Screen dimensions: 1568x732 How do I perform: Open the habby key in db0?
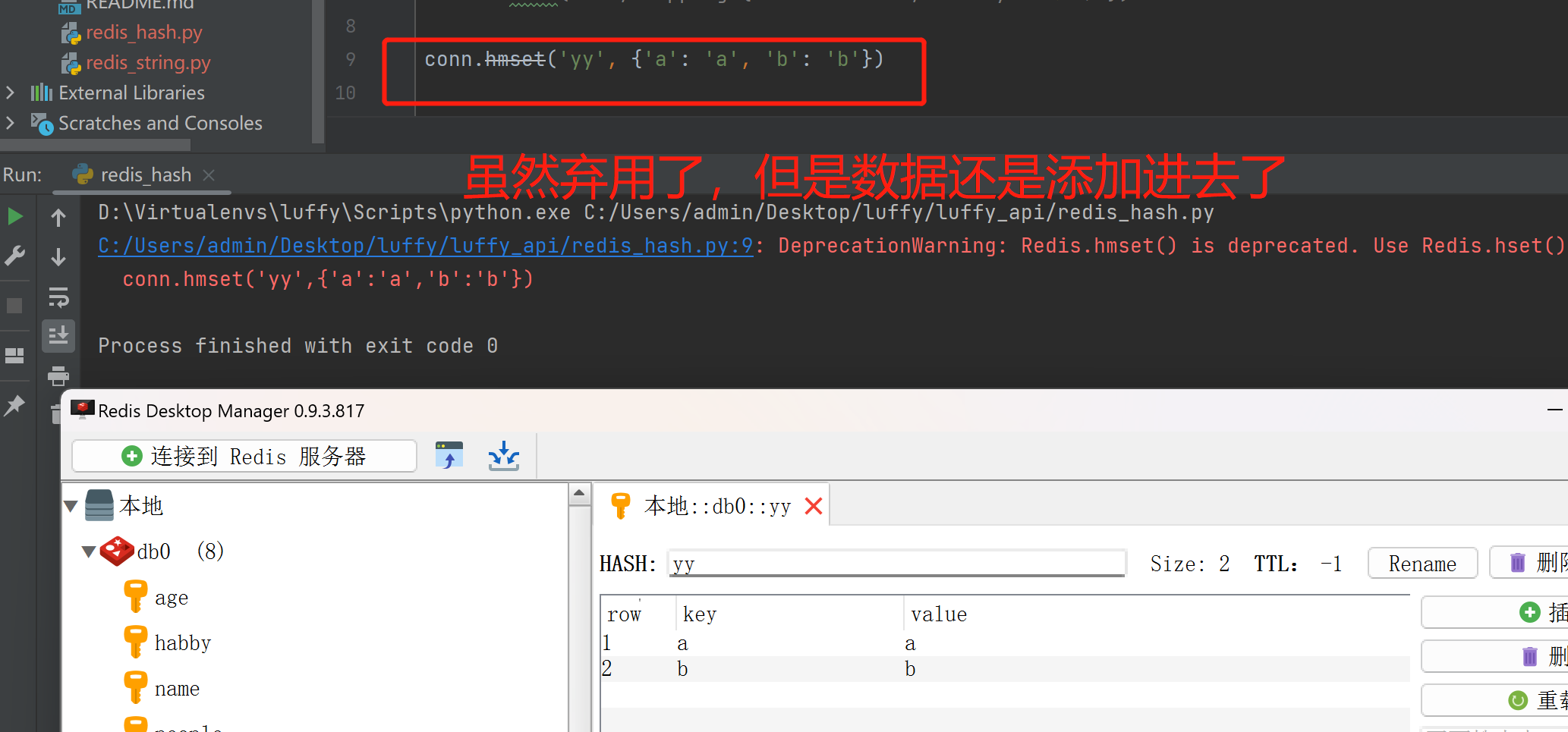[183, 643]
